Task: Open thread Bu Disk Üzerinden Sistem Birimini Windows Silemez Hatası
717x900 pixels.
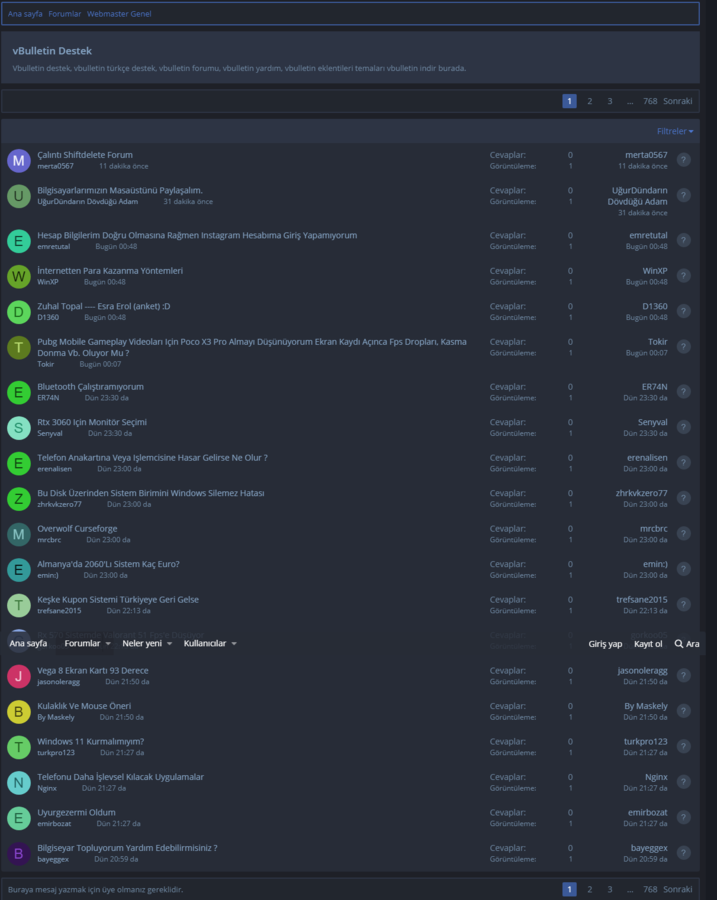Action: pyautogui.click(x=151, y=493)
